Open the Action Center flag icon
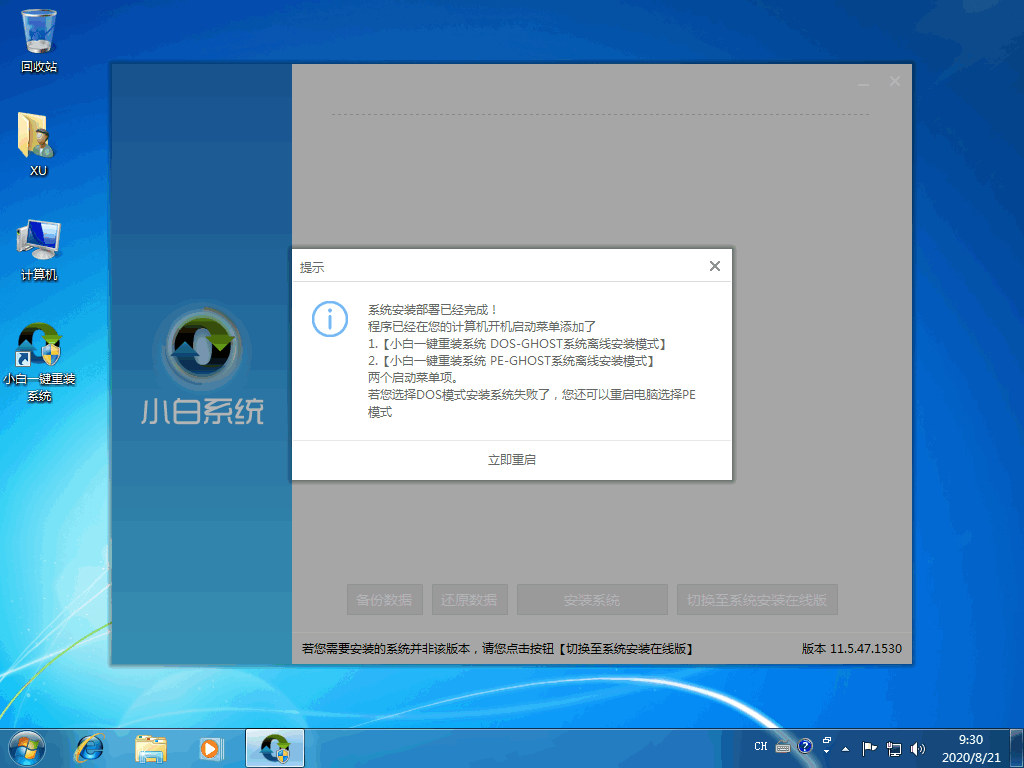This screenshot has width=1024, height=768. point(868,747)
